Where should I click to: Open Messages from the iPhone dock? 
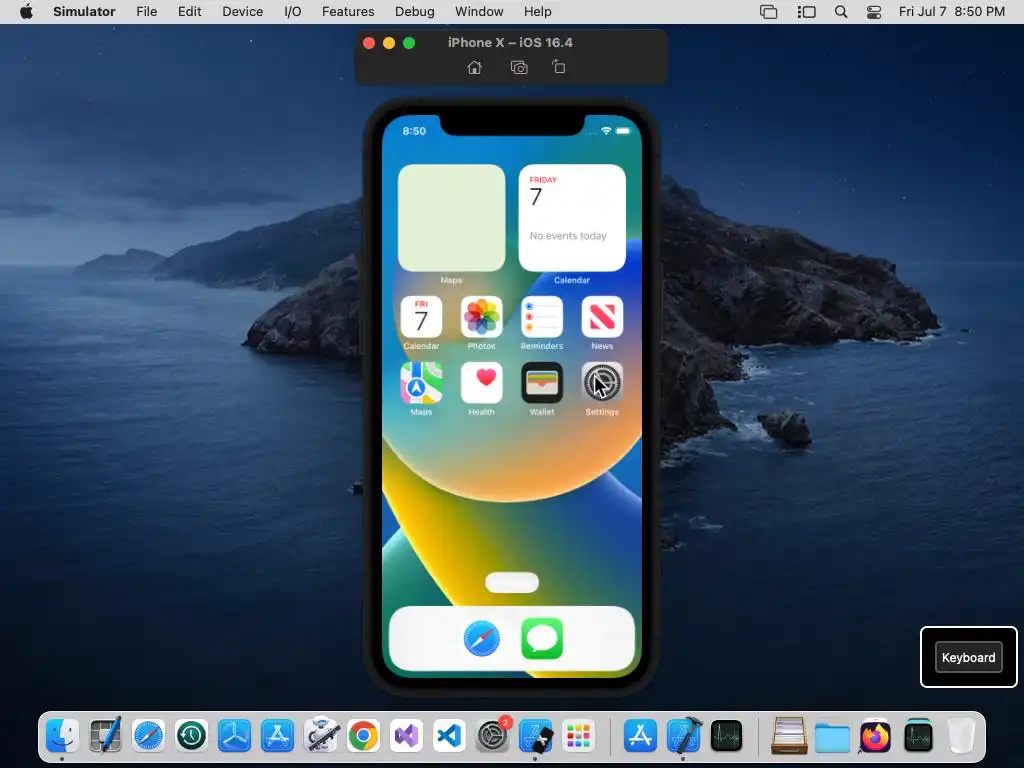tap(542, 639)
